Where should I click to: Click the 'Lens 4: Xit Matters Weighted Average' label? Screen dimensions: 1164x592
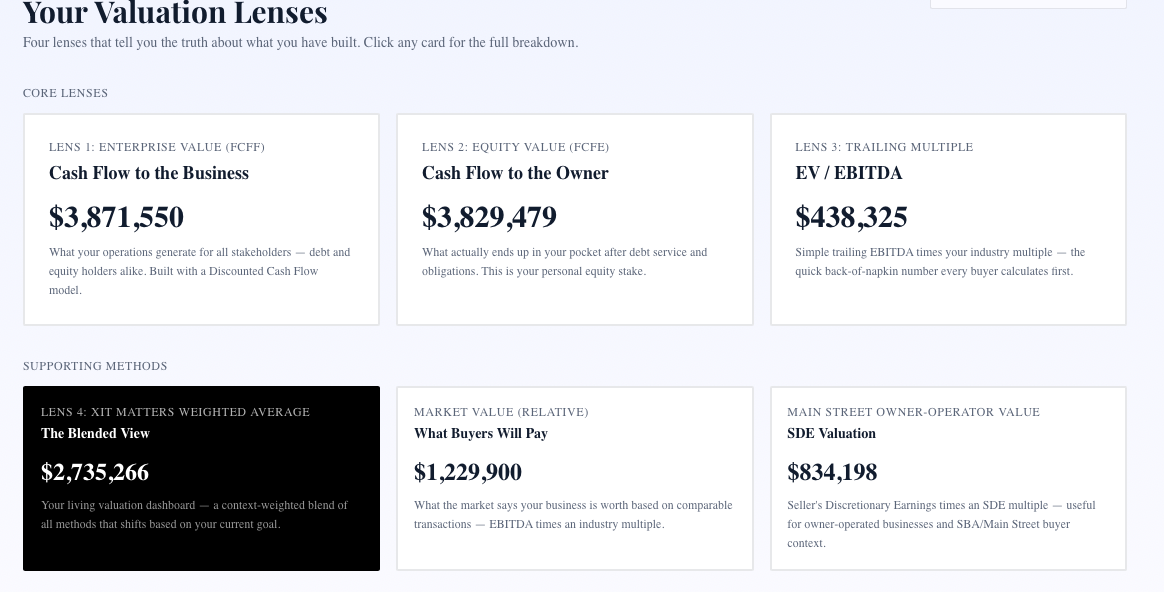coord(175,412)
